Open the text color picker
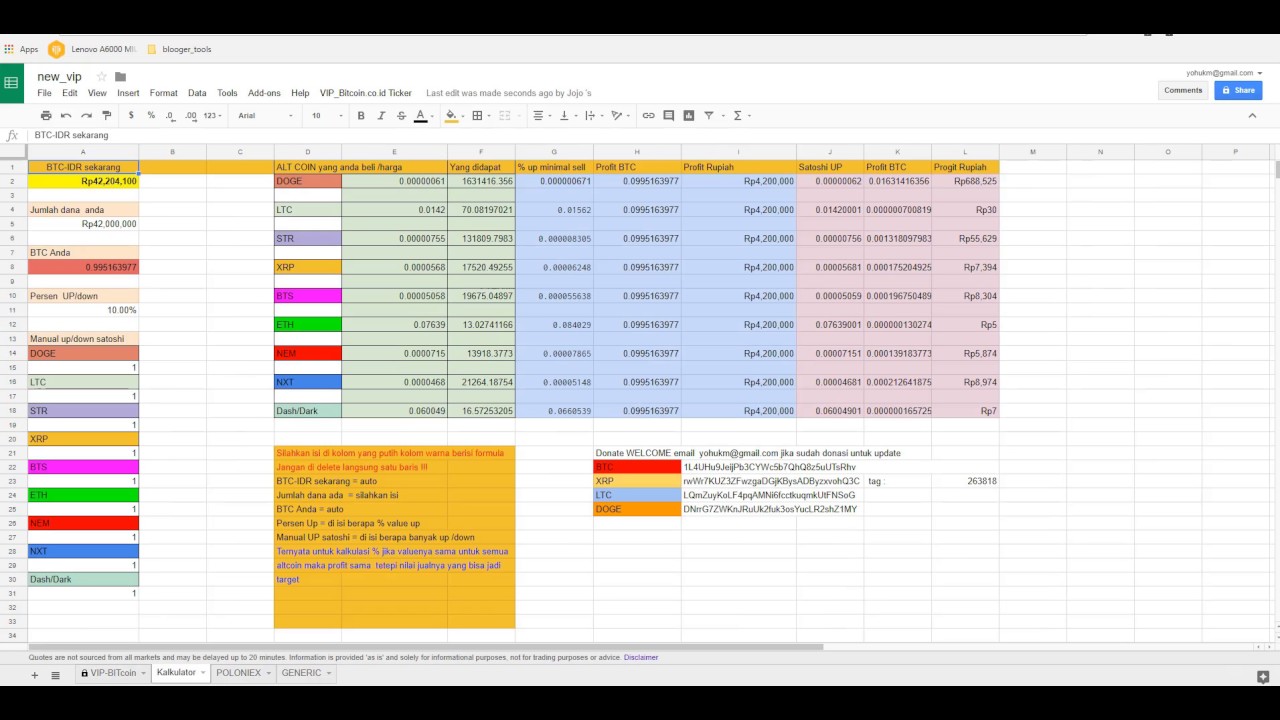Screen dimensions: 1280x720 pos(421,116)
